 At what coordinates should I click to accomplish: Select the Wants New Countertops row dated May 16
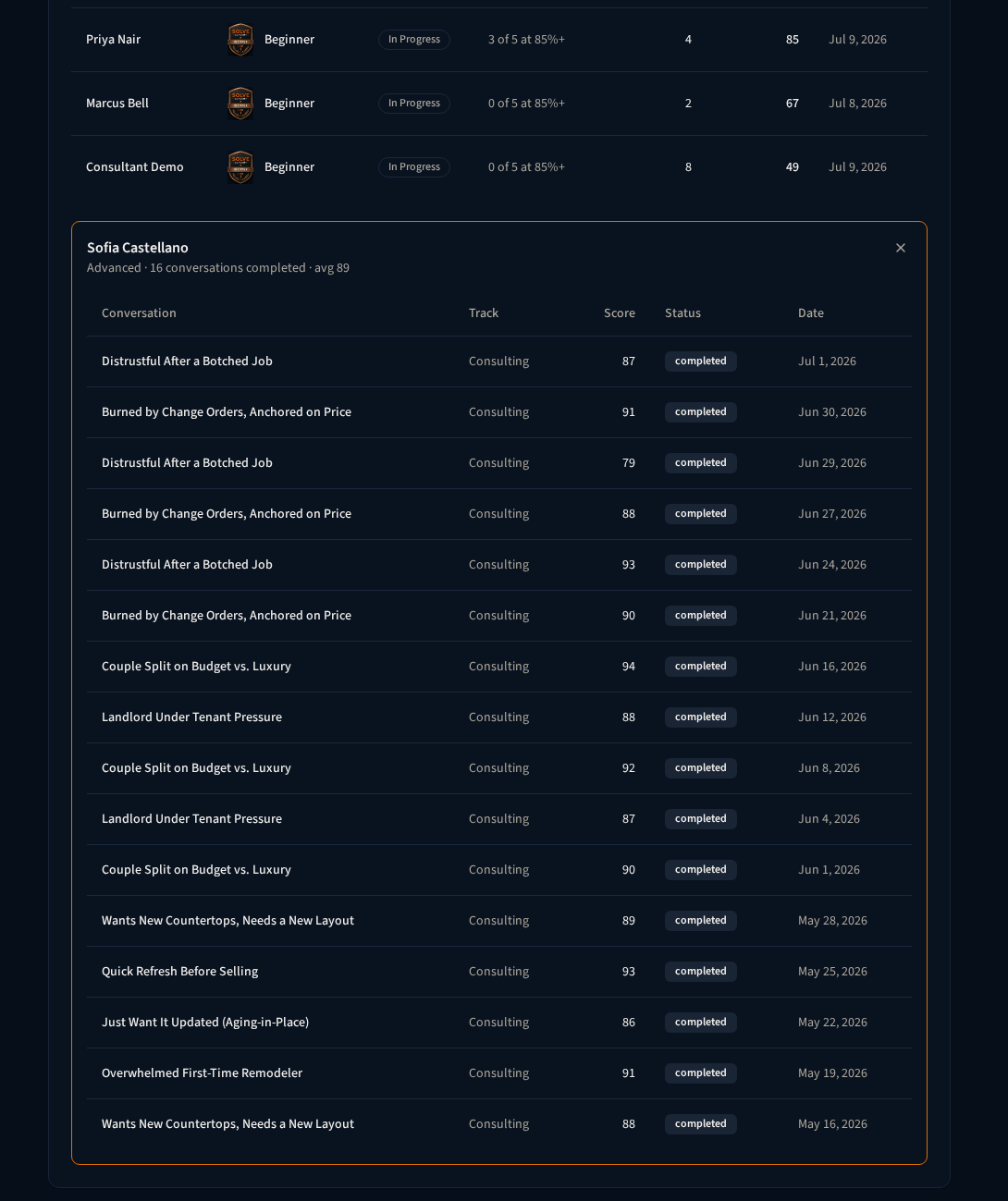coord(499,1124)
